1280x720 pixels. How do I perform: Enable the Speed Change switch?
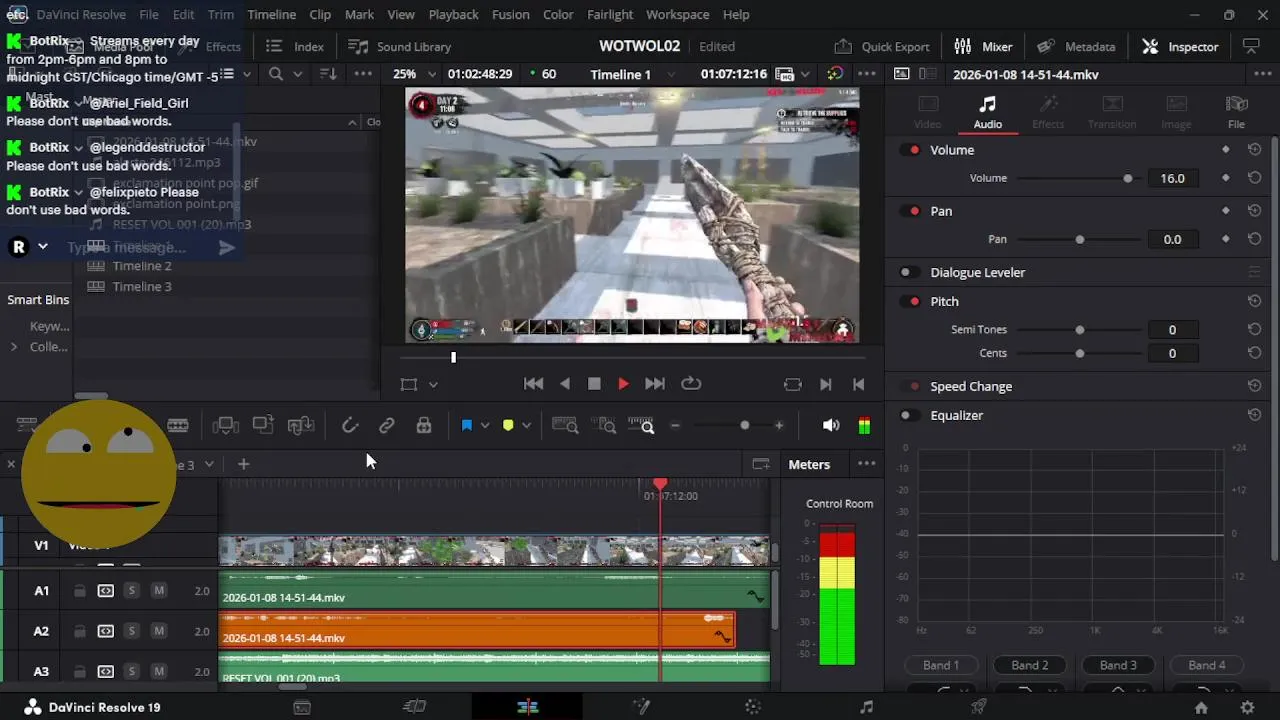pyautogui.click(x=912, y=386)
